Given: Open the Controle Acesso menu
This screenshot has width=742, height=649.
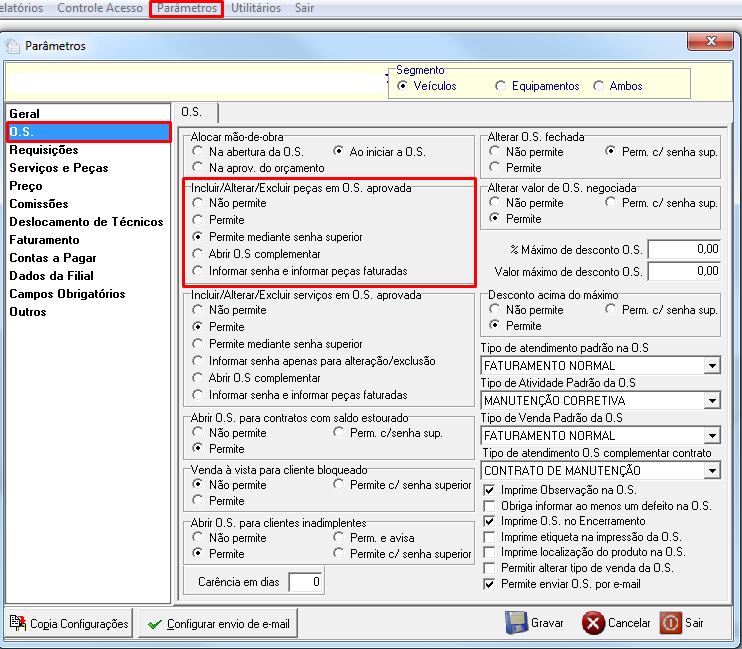Looking at the screenshot, I should click(x=100, y=8).
